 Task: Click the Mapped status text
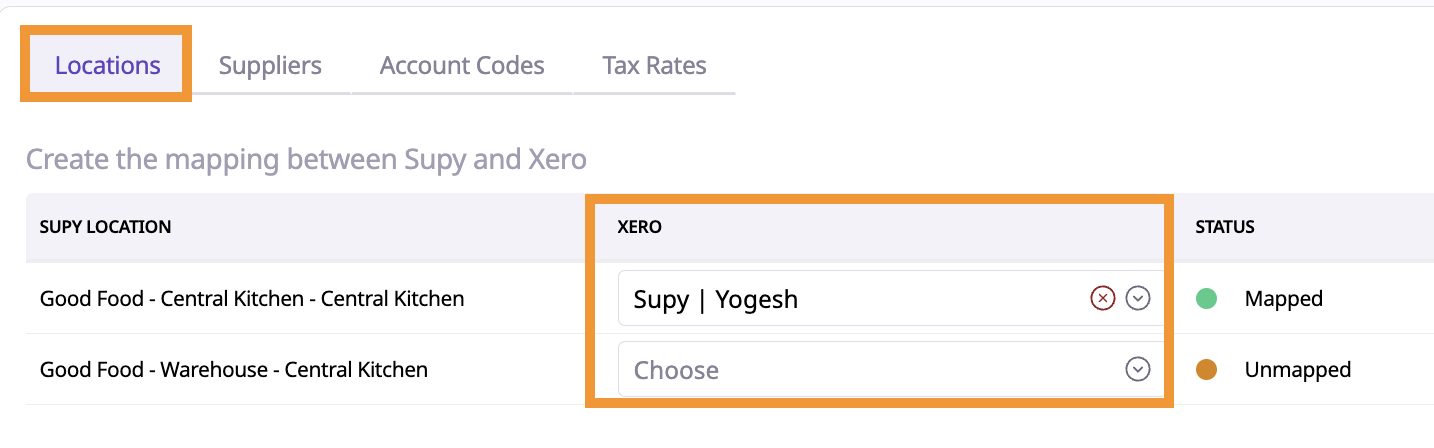point(1283,298)
